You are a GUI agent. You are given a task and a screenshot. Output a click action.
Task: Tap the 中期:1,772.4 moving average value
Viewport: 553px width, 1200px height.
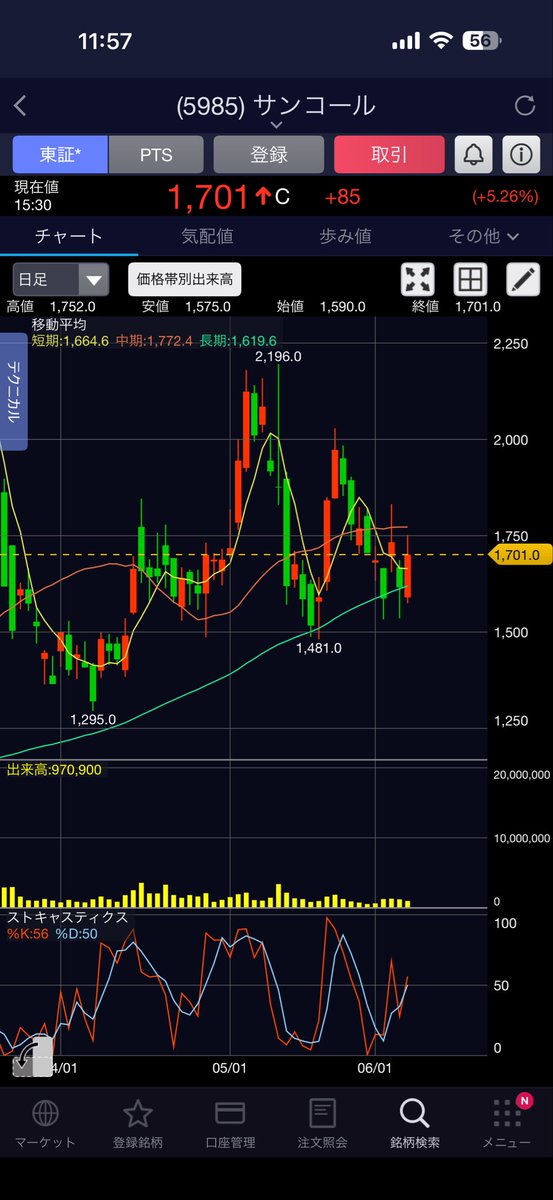(x=154, y=341)
